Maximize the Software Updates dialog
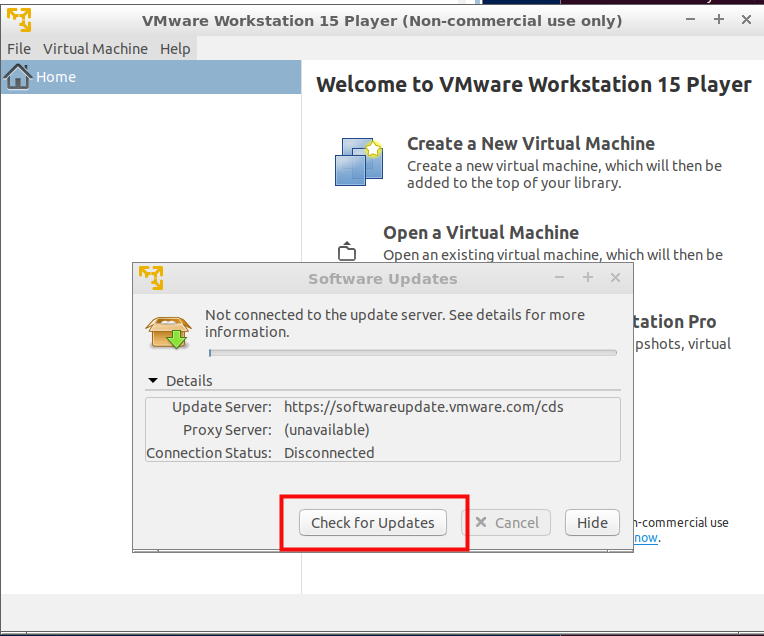The image size is (764, 636). 588,278
